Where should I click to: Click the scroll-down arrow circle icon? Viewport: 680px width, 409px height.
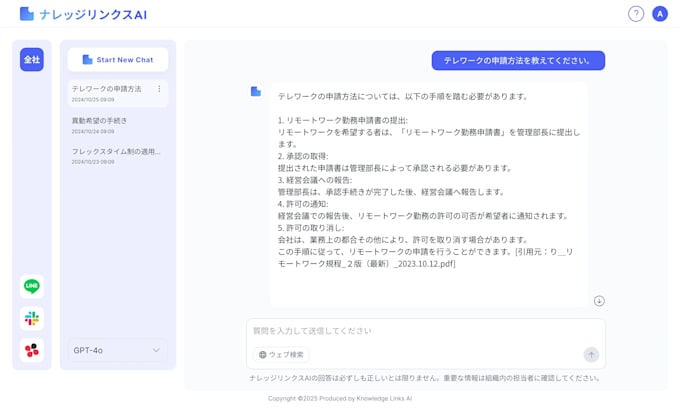coord(599,301)
